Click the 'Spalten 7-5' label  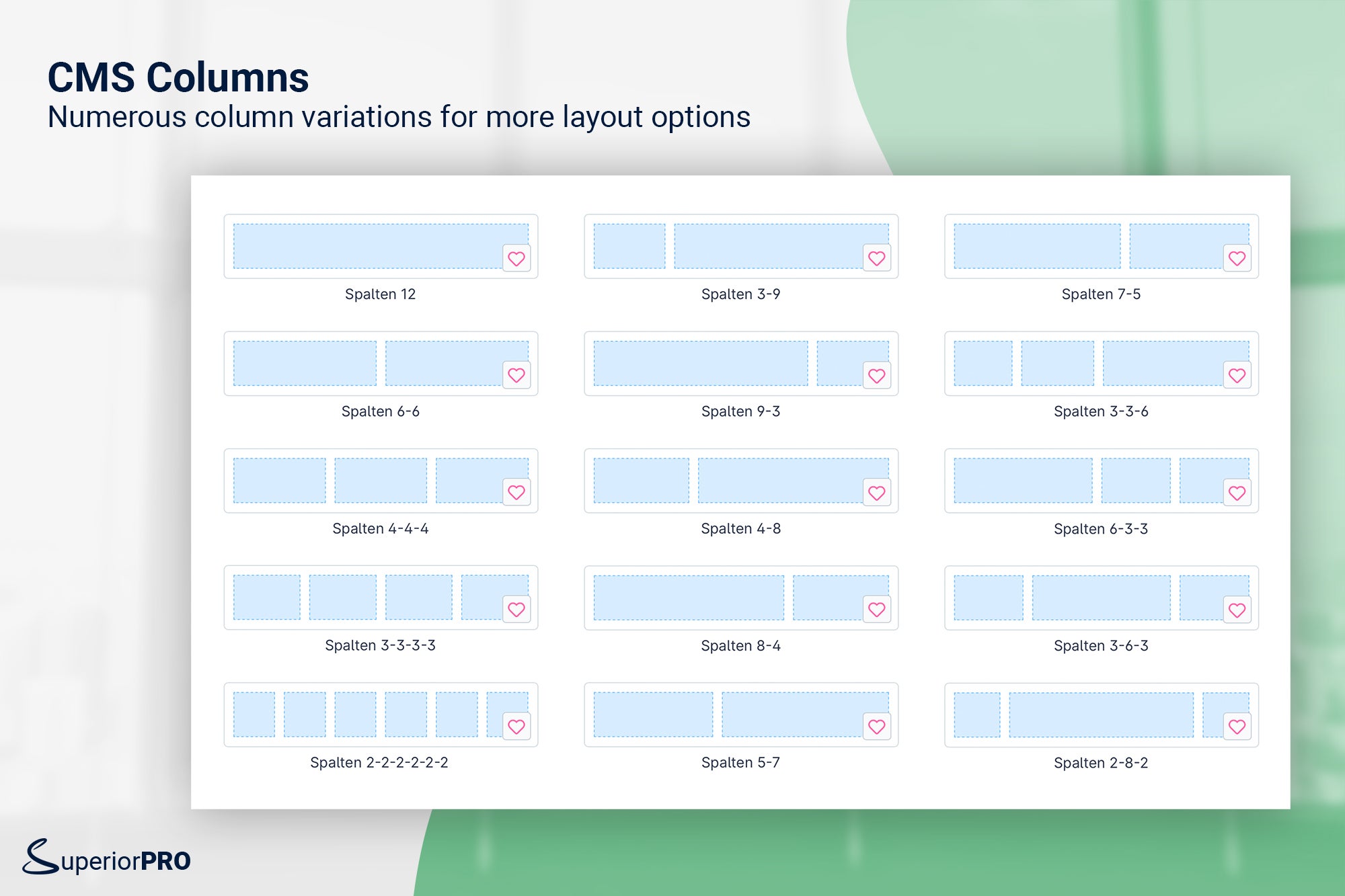(x=1102, y=294)
